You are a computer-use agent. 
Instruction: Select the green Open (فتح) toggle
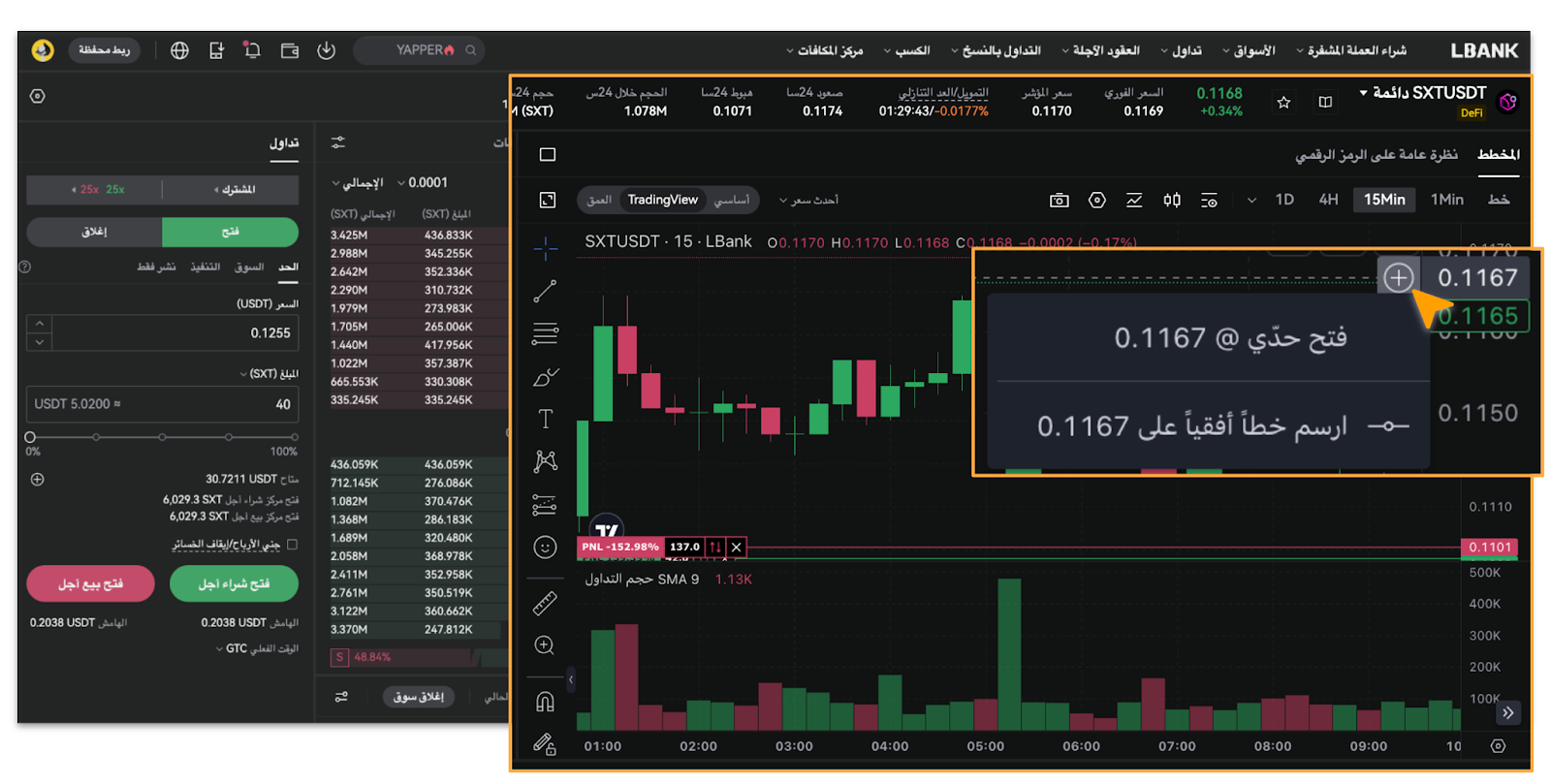231,232
